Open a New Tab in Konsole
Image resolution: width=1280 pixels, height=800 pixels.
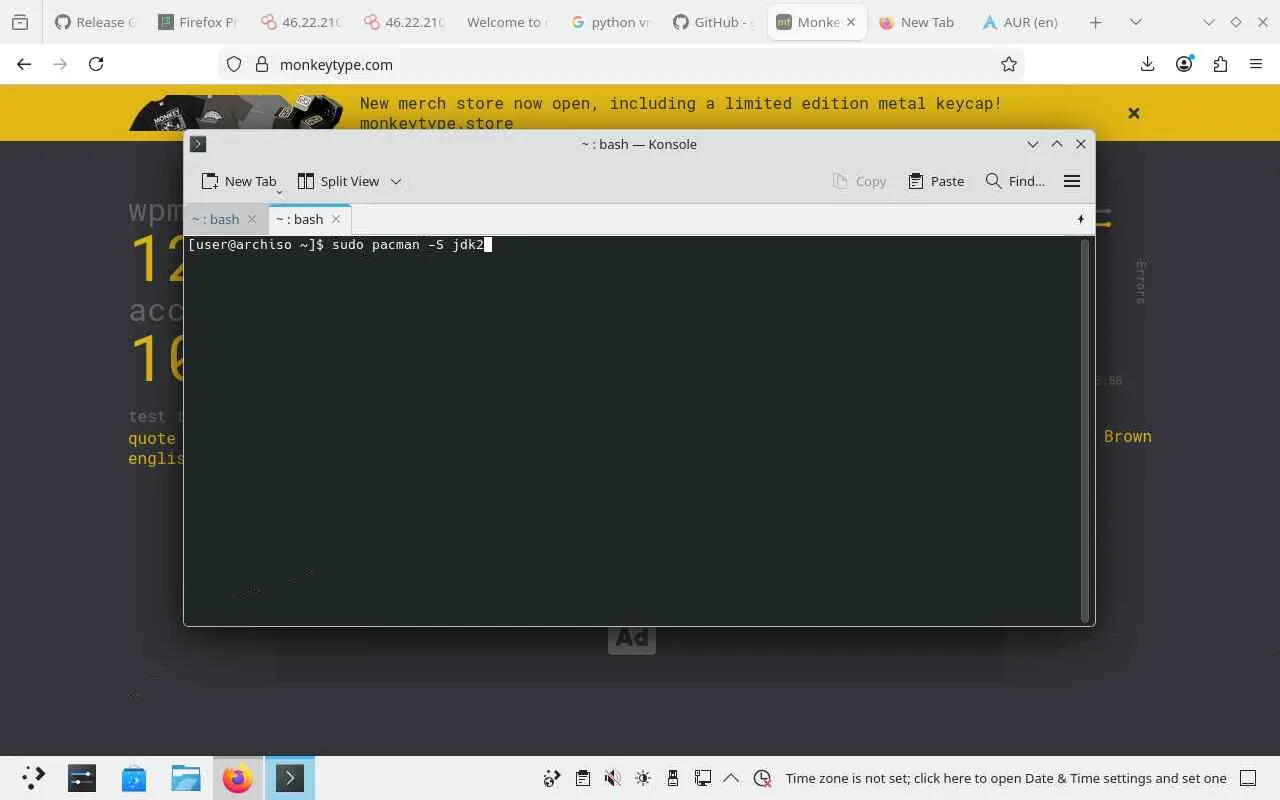click(x=238, y=181)
